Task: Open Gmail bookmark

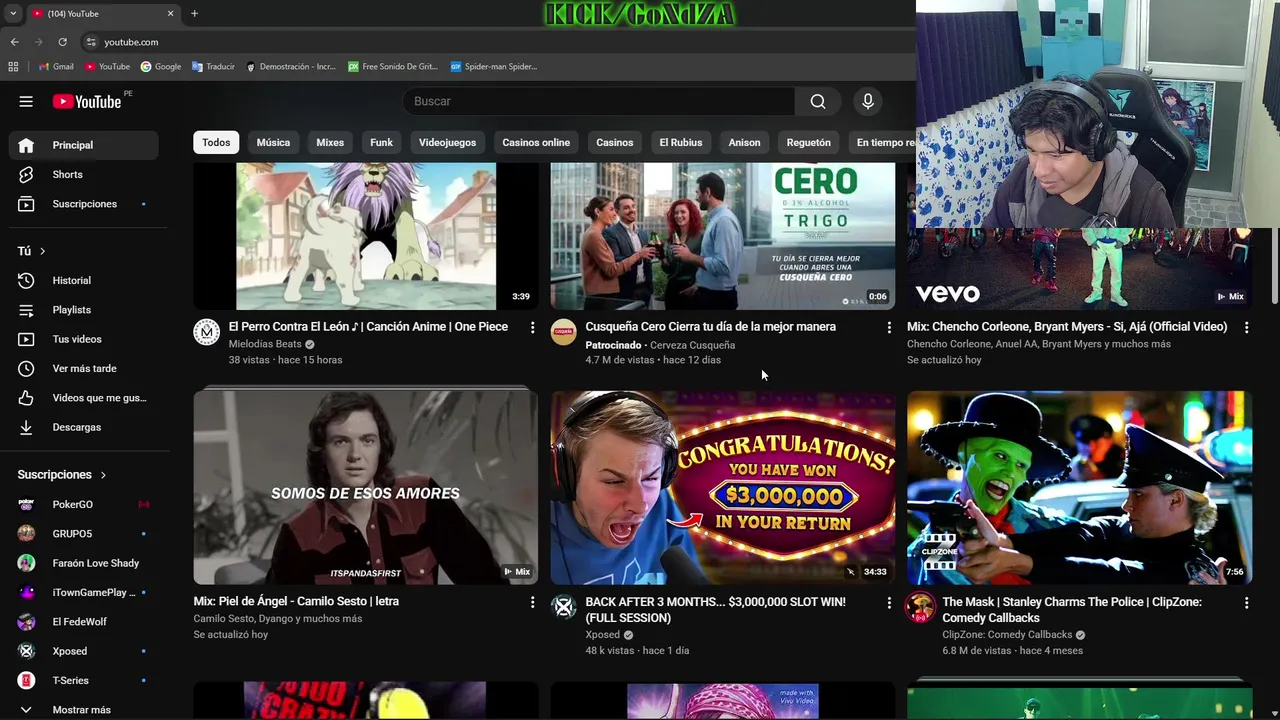Action: coord(56,67)
